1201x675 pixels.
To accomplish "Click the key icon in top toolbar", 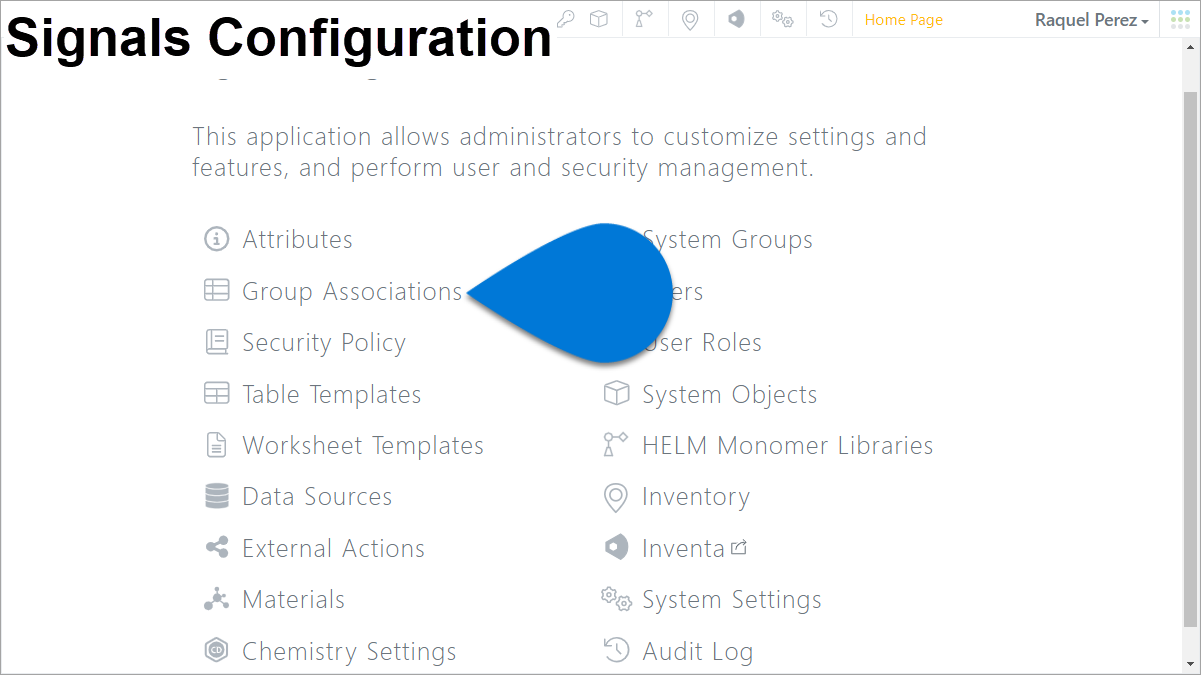I will click(x=566, y=19).
